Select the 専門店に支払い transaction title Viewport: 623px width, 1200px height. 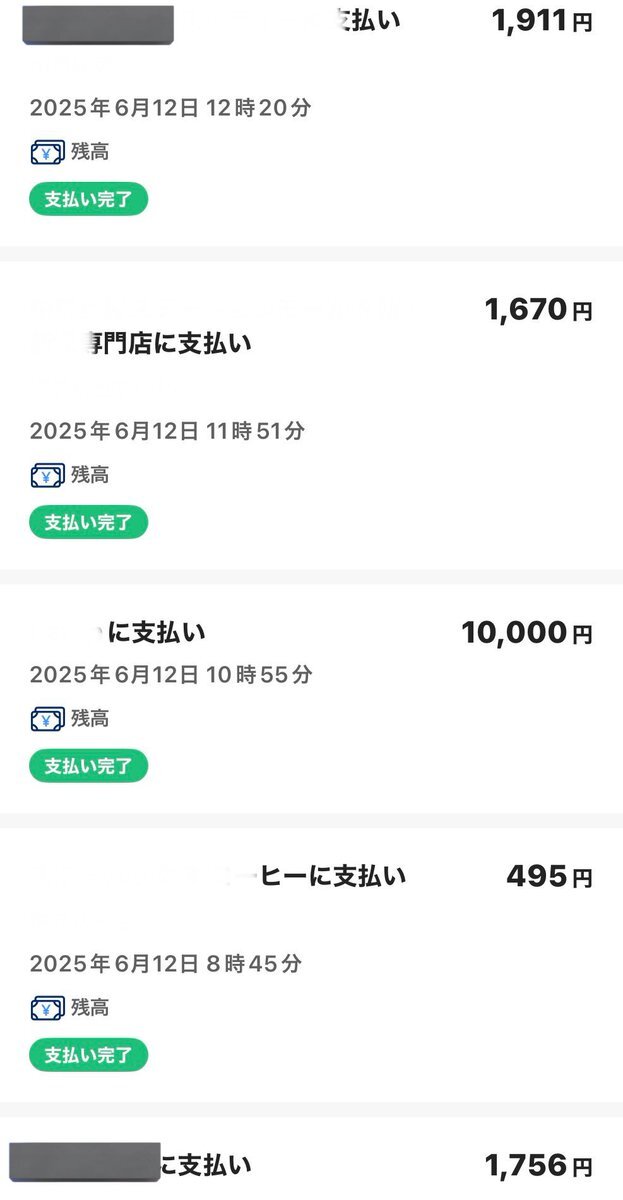click(x=170, y=344)
